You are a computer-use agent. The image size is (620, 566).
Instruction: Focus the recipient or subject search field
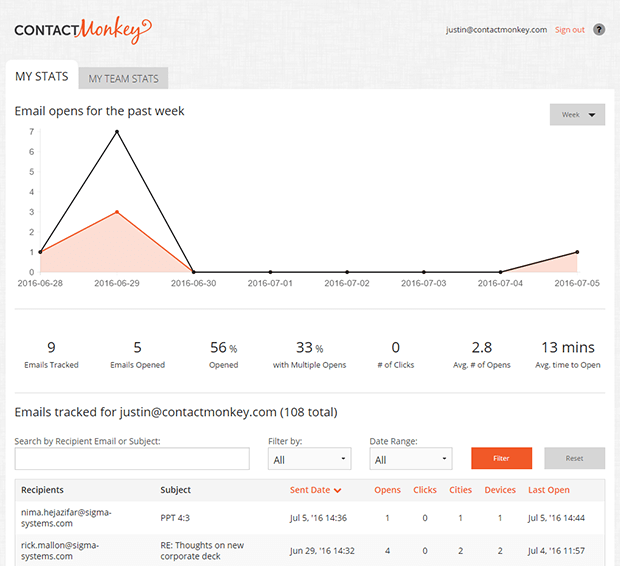pos(132,459)
